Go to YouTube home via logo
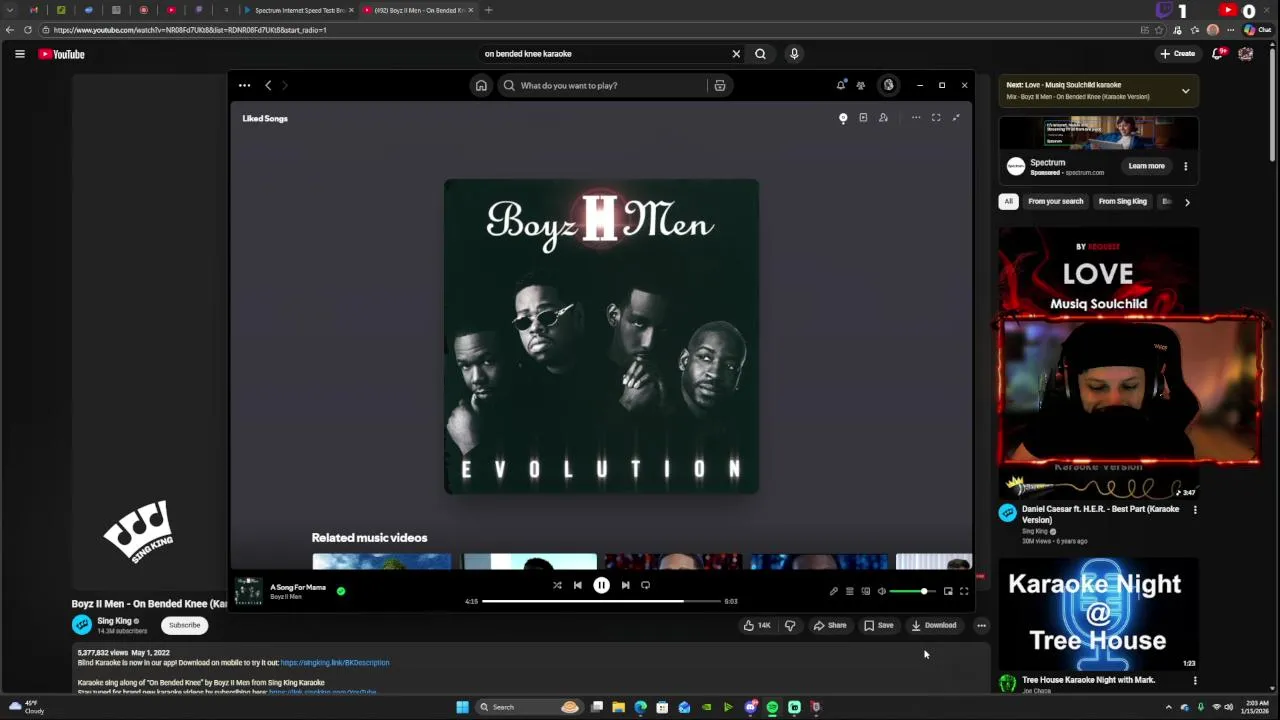 coord(62,54)
